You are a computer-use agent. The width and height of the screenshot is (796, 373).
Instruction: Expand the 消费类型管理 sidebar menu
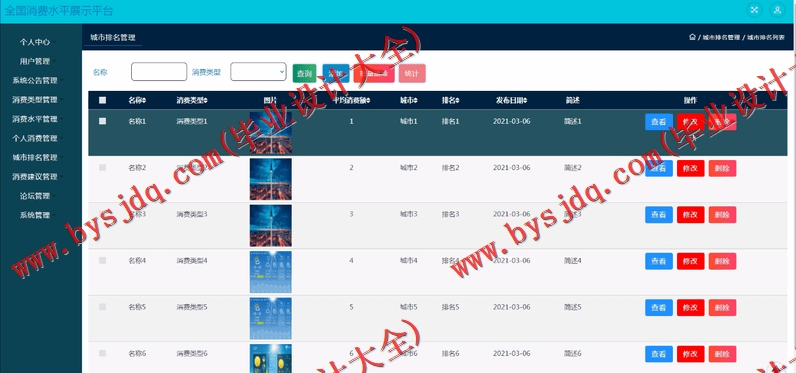(x=35, y=100)
